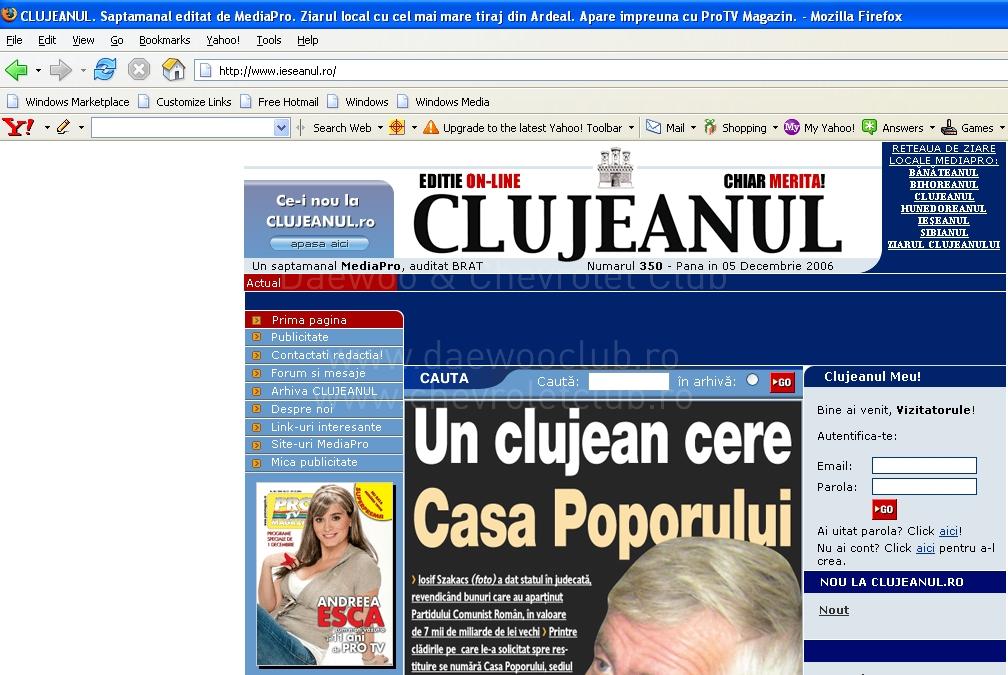Viewport: 1008px width, 675px height.
Task: Open the Search Web dropdown arrow
Action: click(380, 128)
